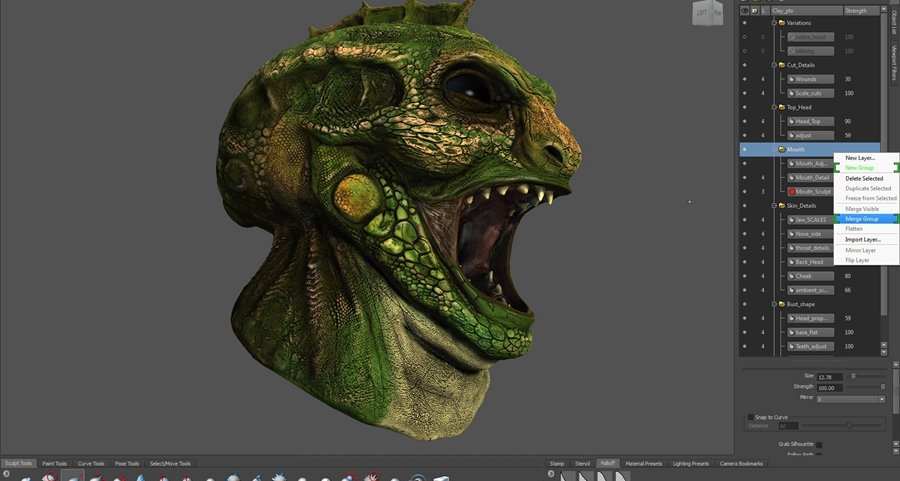This screenshot has width=900, height=481.
Task: Click the red record icon on Mouth_Sculpt
Action: click(x=792, y=192)
